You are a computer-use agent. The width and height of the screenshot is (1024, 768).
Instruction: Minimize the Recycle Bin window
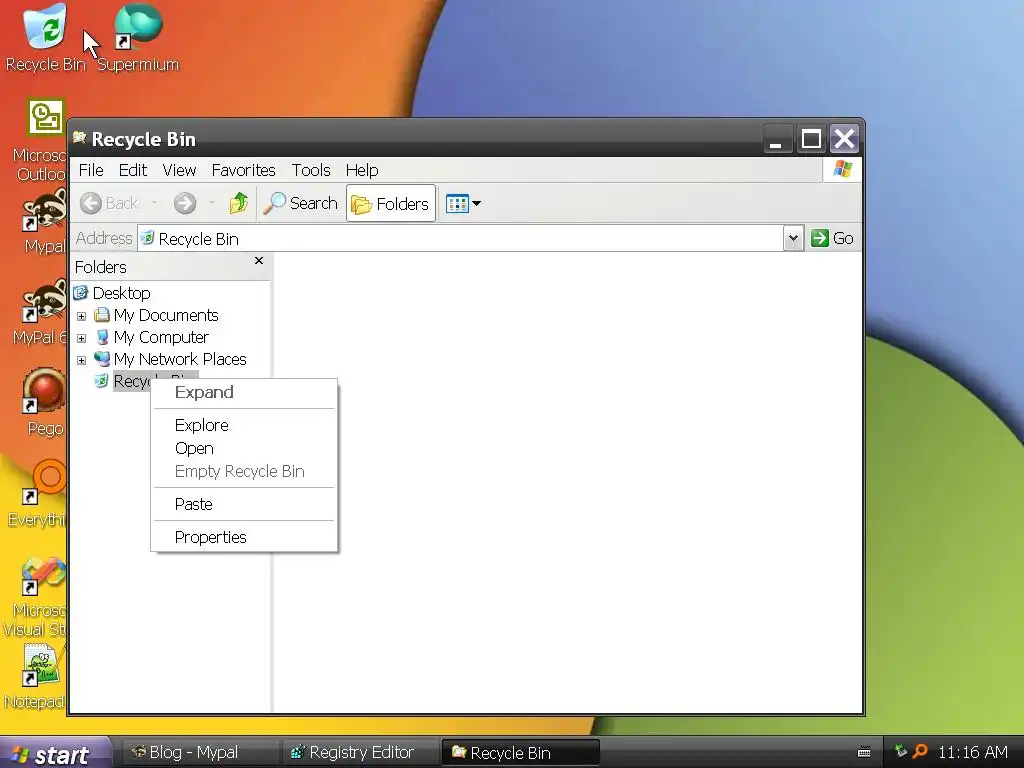pos(777,138)
